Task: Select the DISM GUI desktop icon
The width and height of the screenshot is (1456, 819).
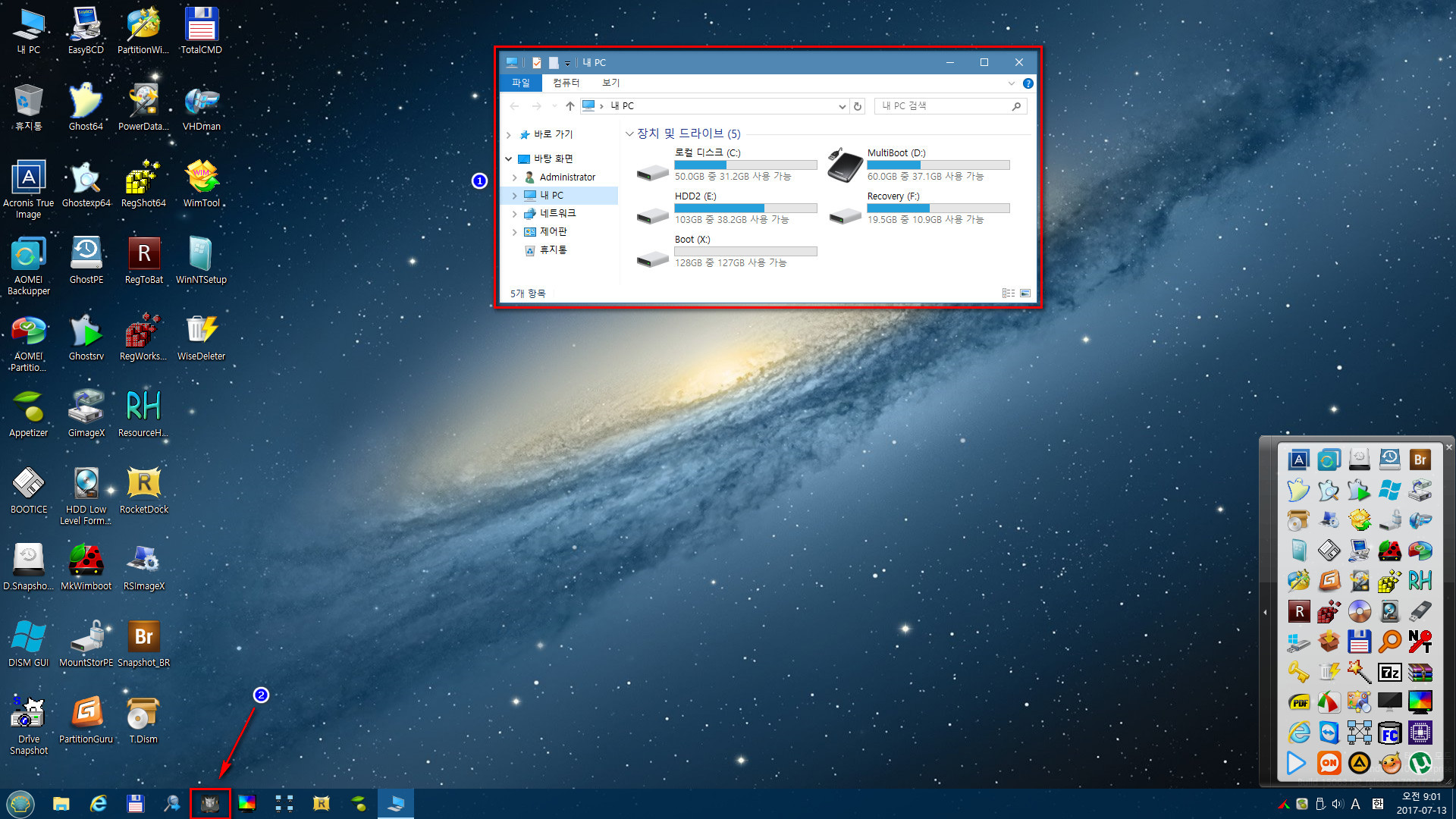Action: tap(28, 643)
